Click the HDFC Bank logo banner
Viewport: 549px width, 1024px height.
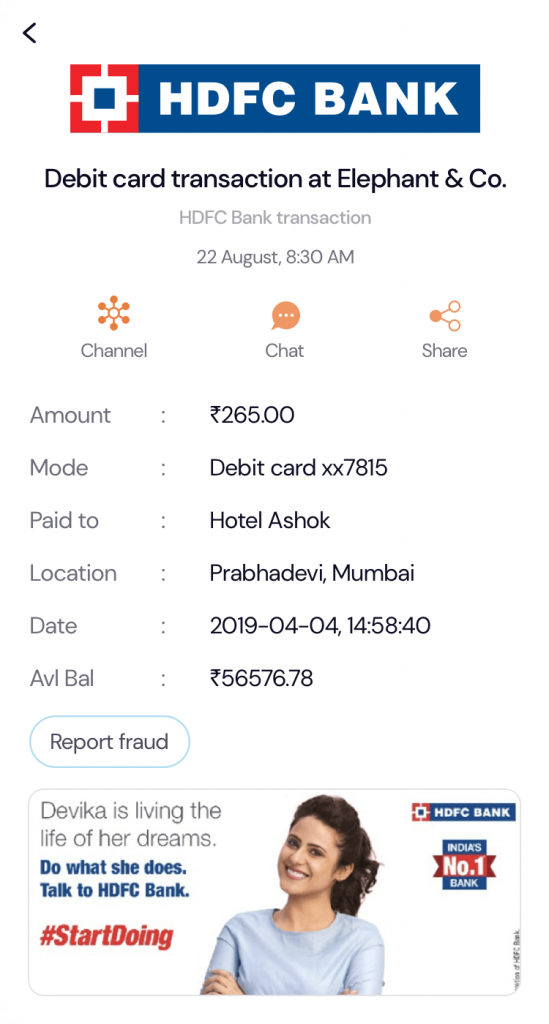(x=275, y=98)
